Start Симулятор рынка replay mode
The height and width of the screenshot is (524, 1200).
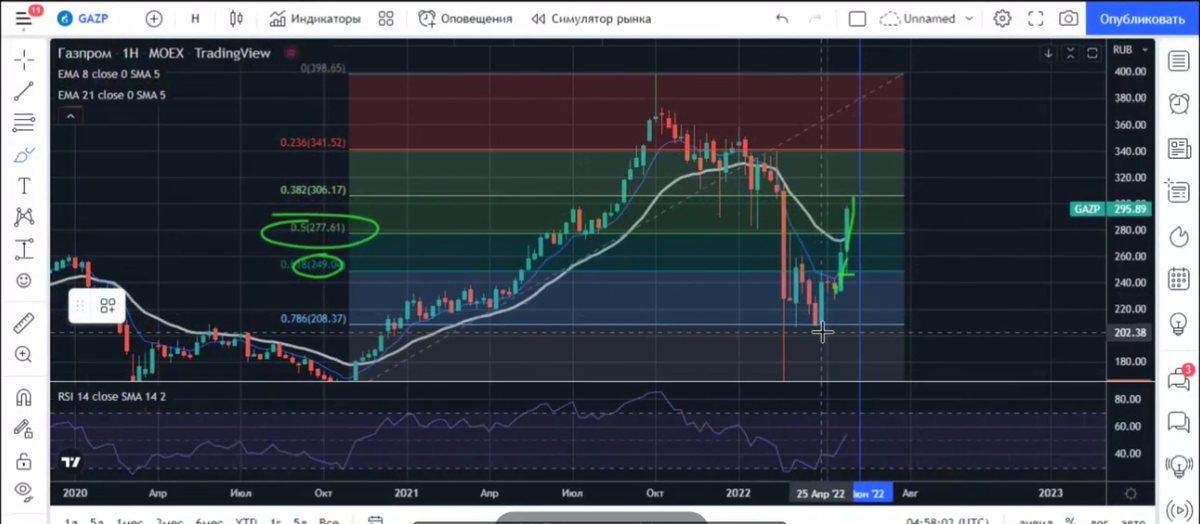pyautogui.click(x=591, y=18)
